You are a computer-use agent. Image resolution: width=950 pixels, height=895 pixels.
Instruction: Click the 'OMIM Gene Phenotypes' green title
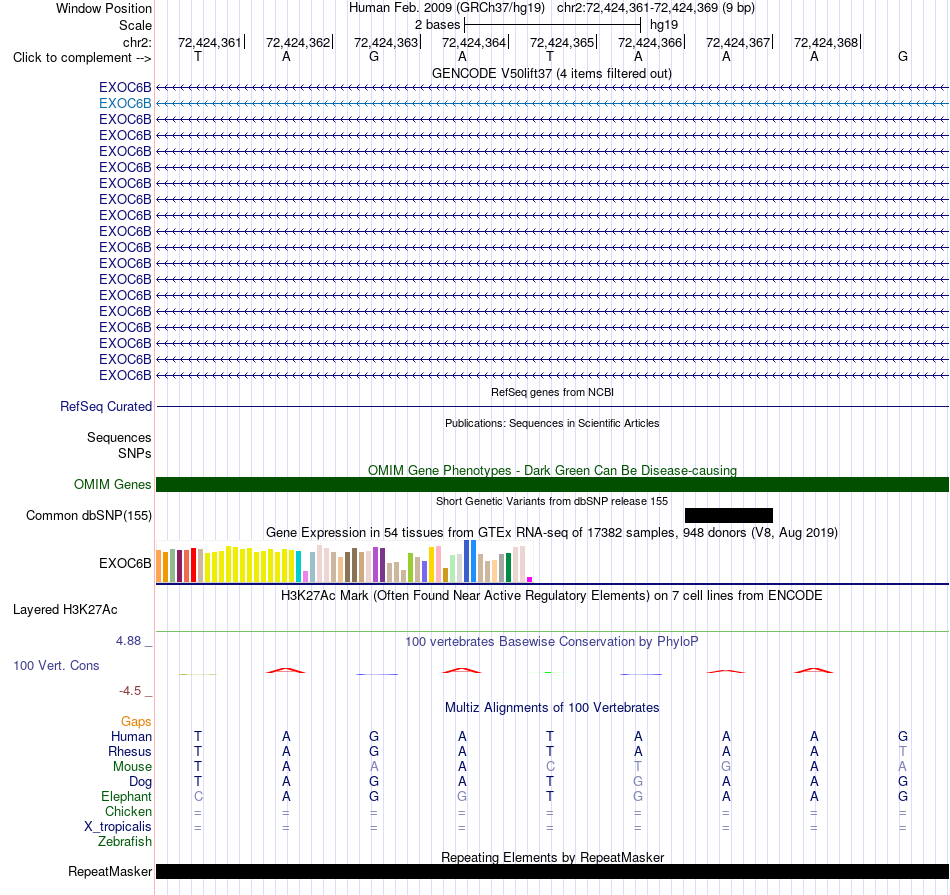point(552,470)
